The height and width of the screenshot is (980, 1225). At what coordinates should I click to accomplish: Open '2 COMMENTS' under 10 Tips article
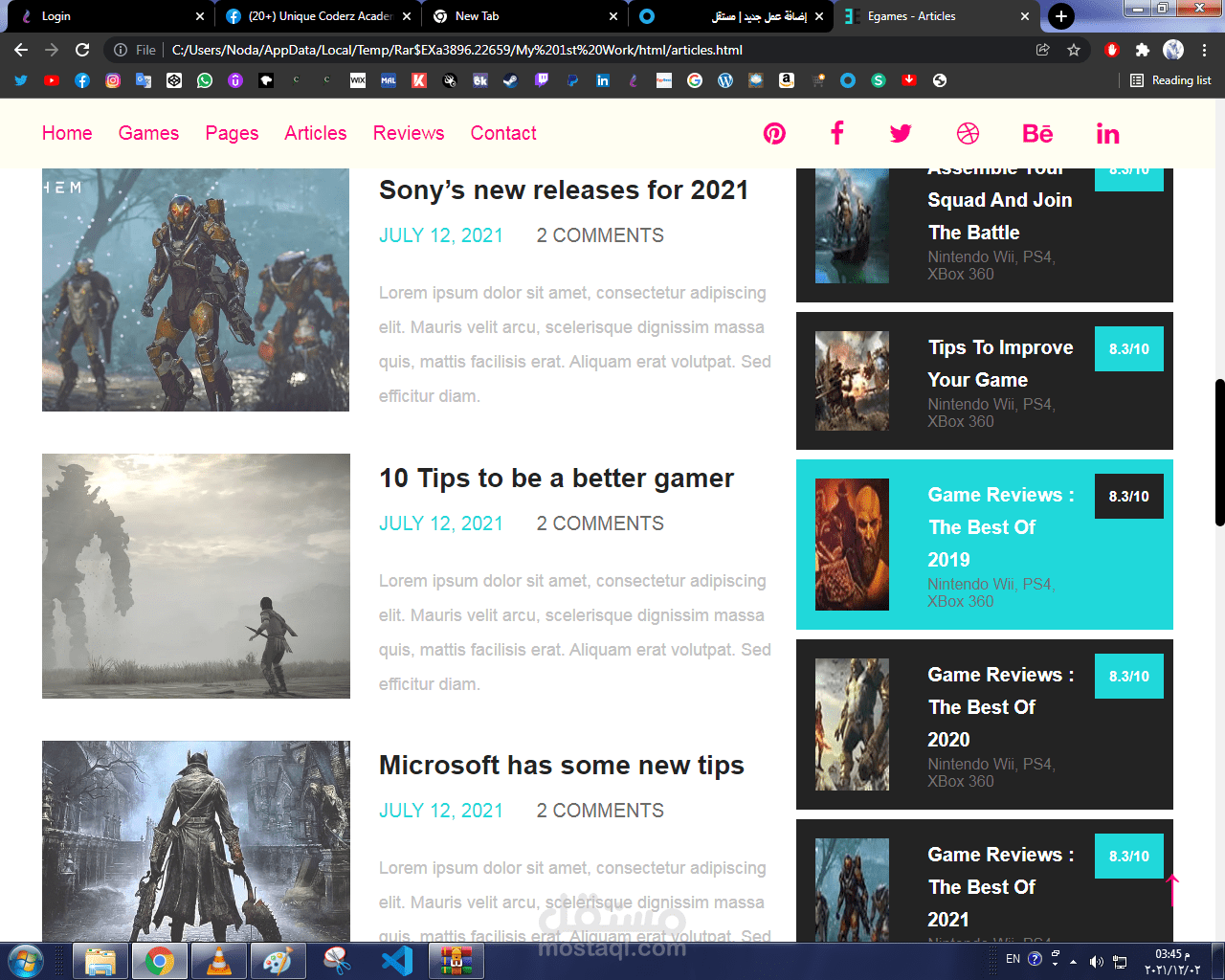pyautogui.click(x=600, y=523)
